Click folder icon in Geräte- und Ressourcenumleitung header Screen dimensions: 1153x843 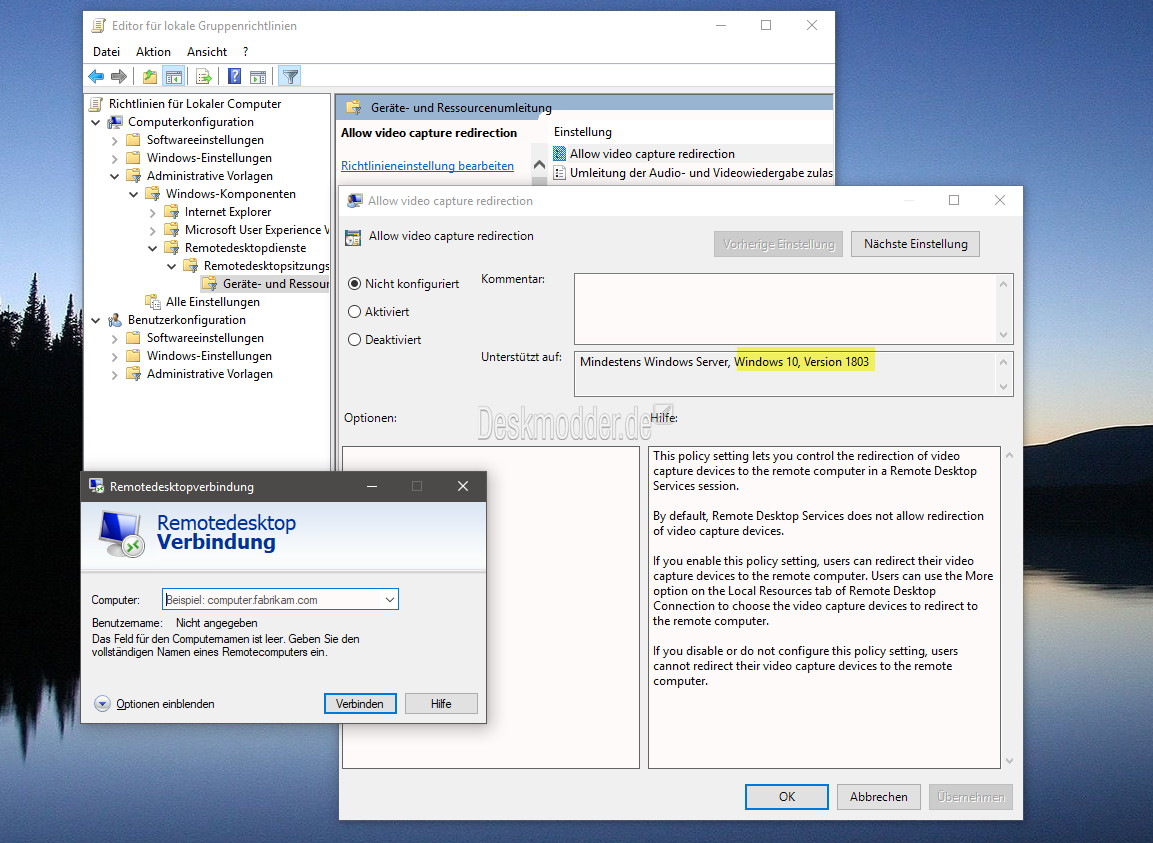tap(354, 107)
